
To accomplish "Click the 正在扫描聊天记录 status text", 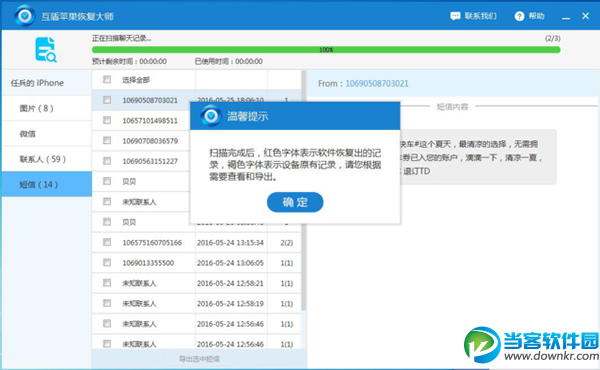I will [x=122, y=38].
